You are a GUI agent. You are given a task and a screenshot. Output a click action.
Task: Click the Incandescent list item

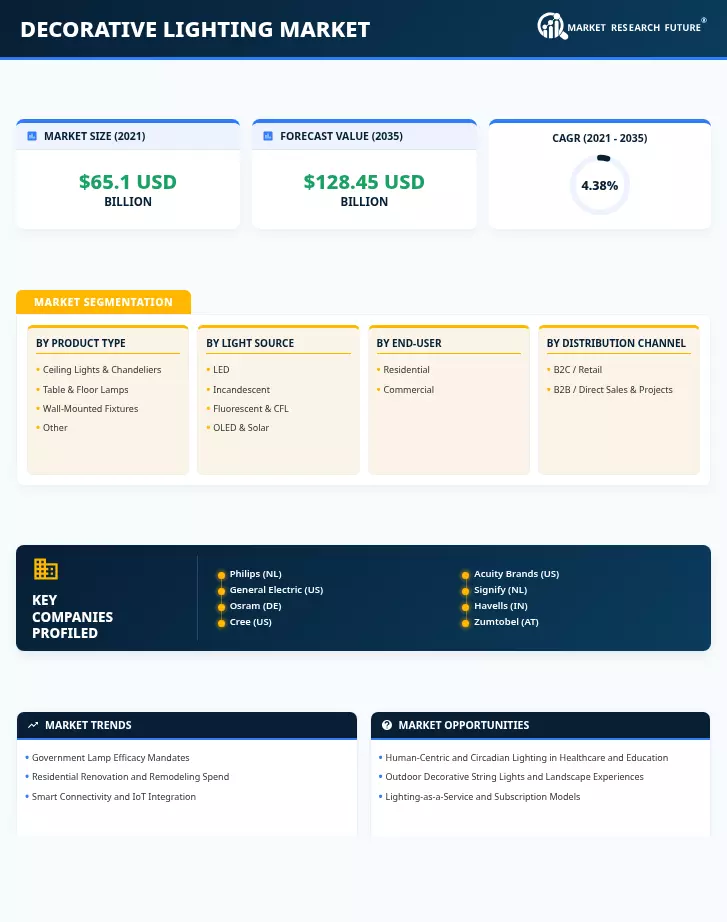pos(241,389)
